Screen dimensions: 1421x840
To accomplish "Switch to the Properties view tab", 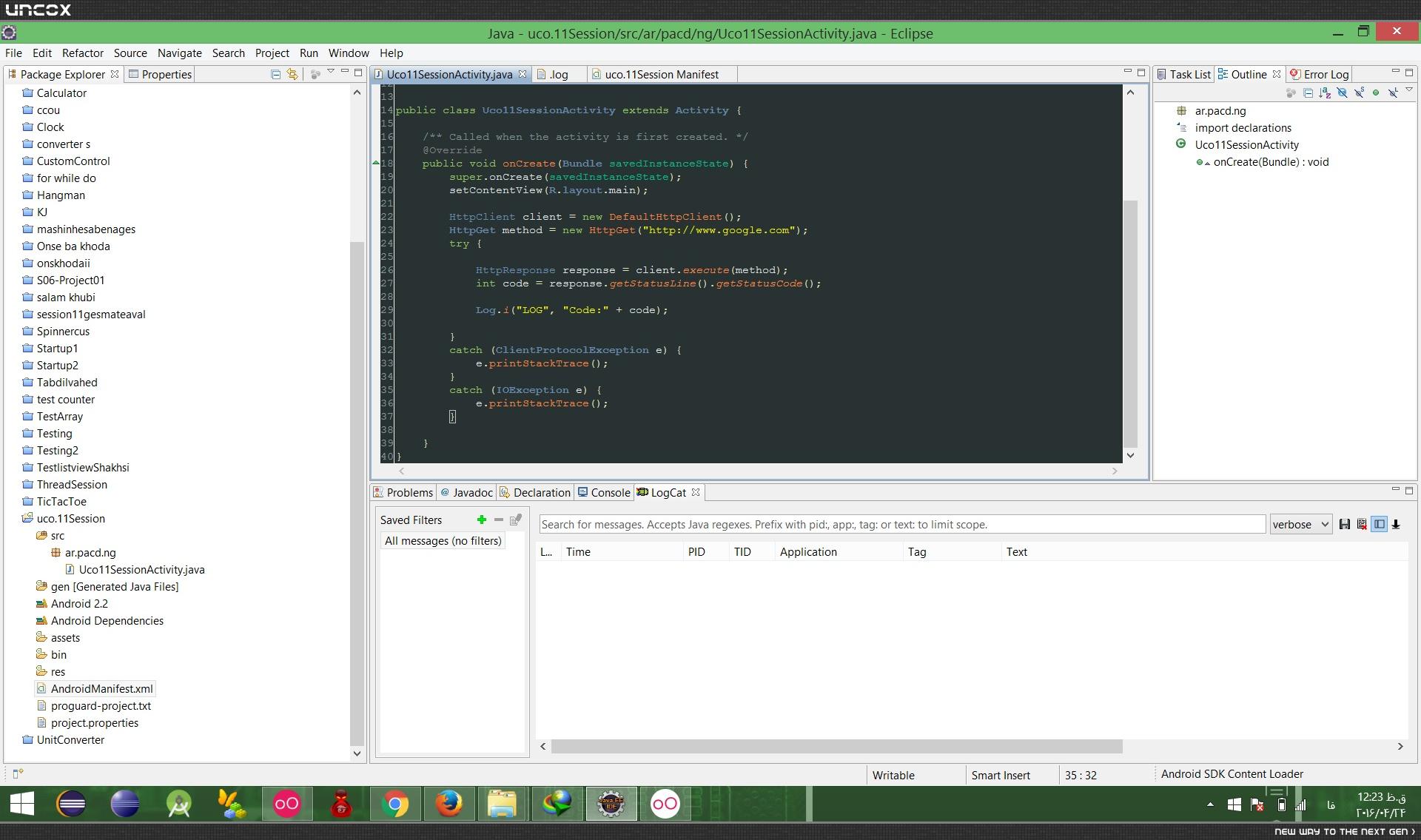I will coord(160,74).
